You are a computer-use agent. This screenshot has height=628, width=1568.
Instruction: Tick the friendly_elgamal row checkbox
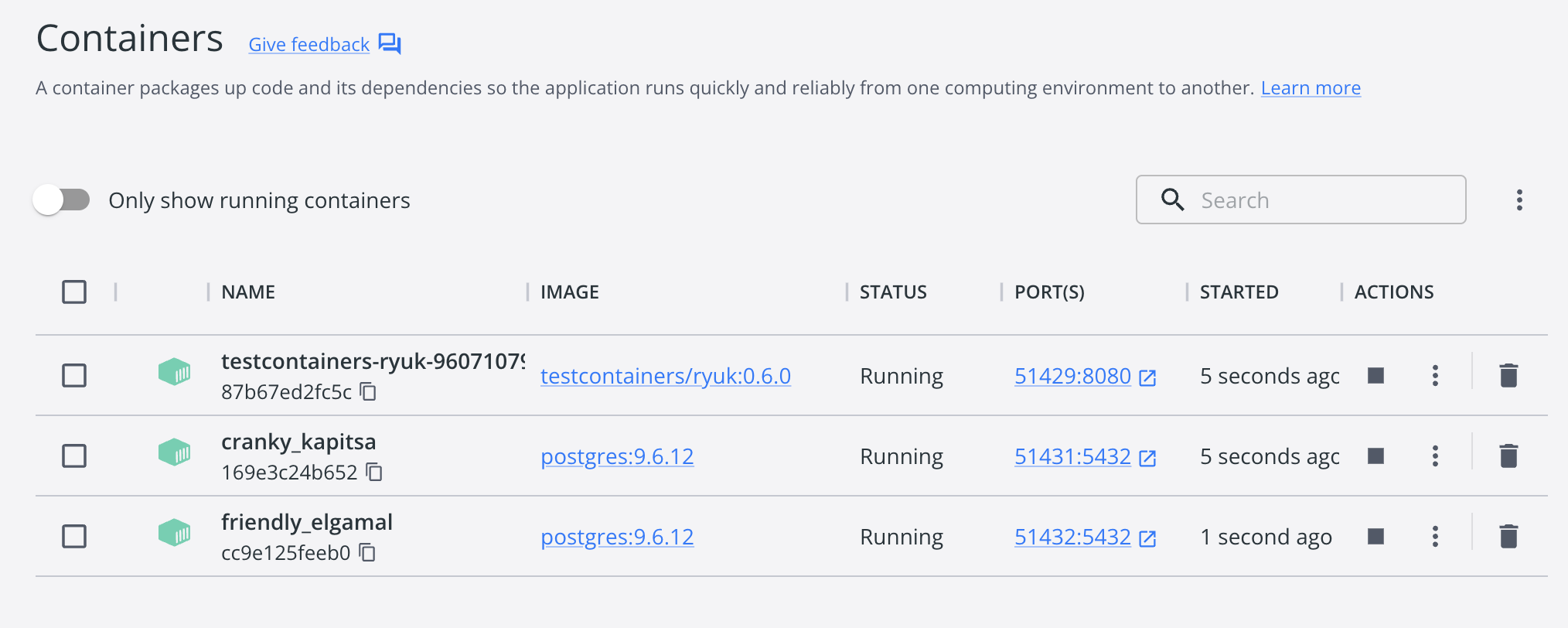(74, 537)
